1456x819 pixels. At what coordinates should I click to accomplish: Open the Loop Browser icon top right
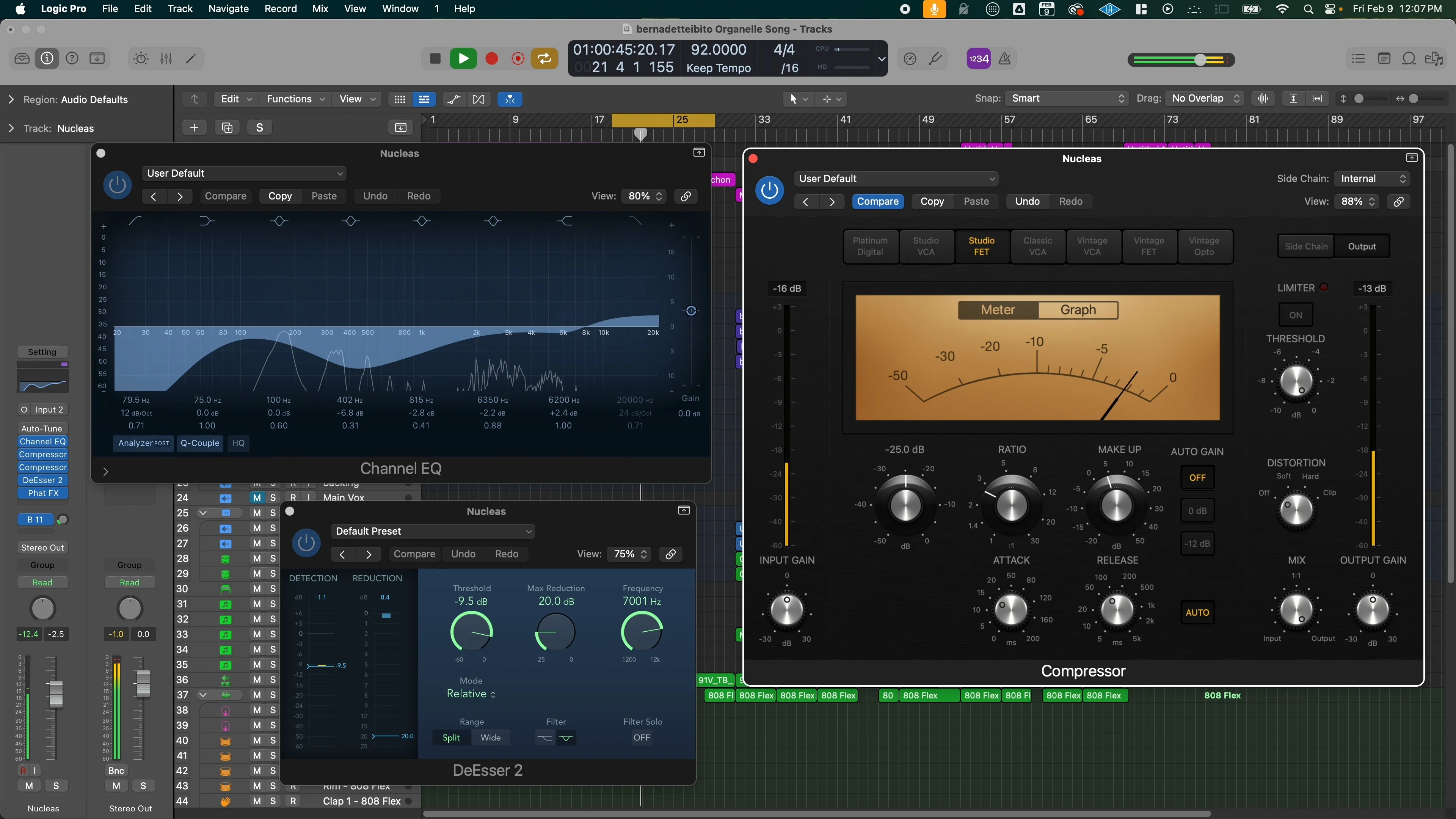tap(1409, 59)
